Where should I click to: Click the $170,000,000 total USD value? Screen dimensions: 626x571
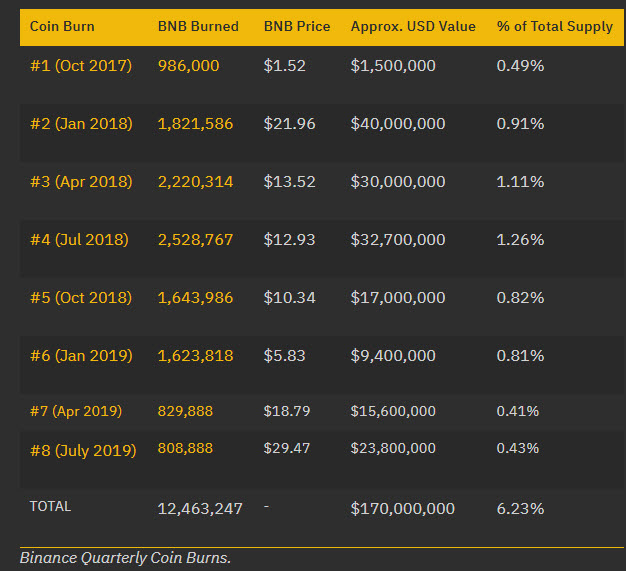click(402, 509)
